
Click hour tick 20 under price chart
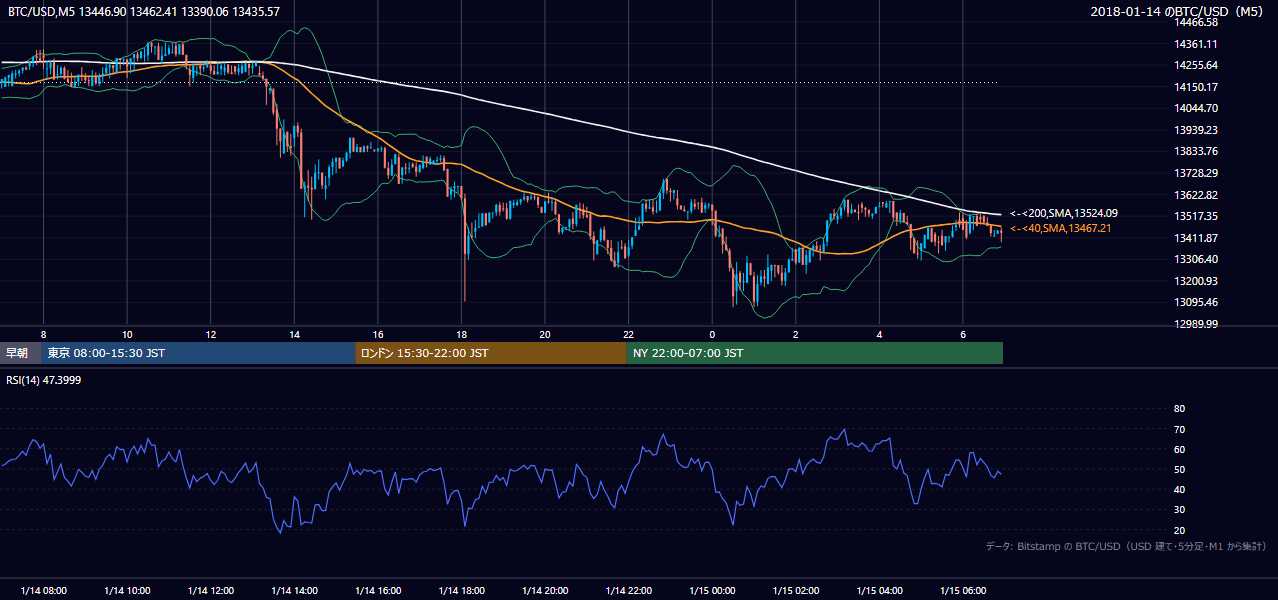click(x=544, y=334)
